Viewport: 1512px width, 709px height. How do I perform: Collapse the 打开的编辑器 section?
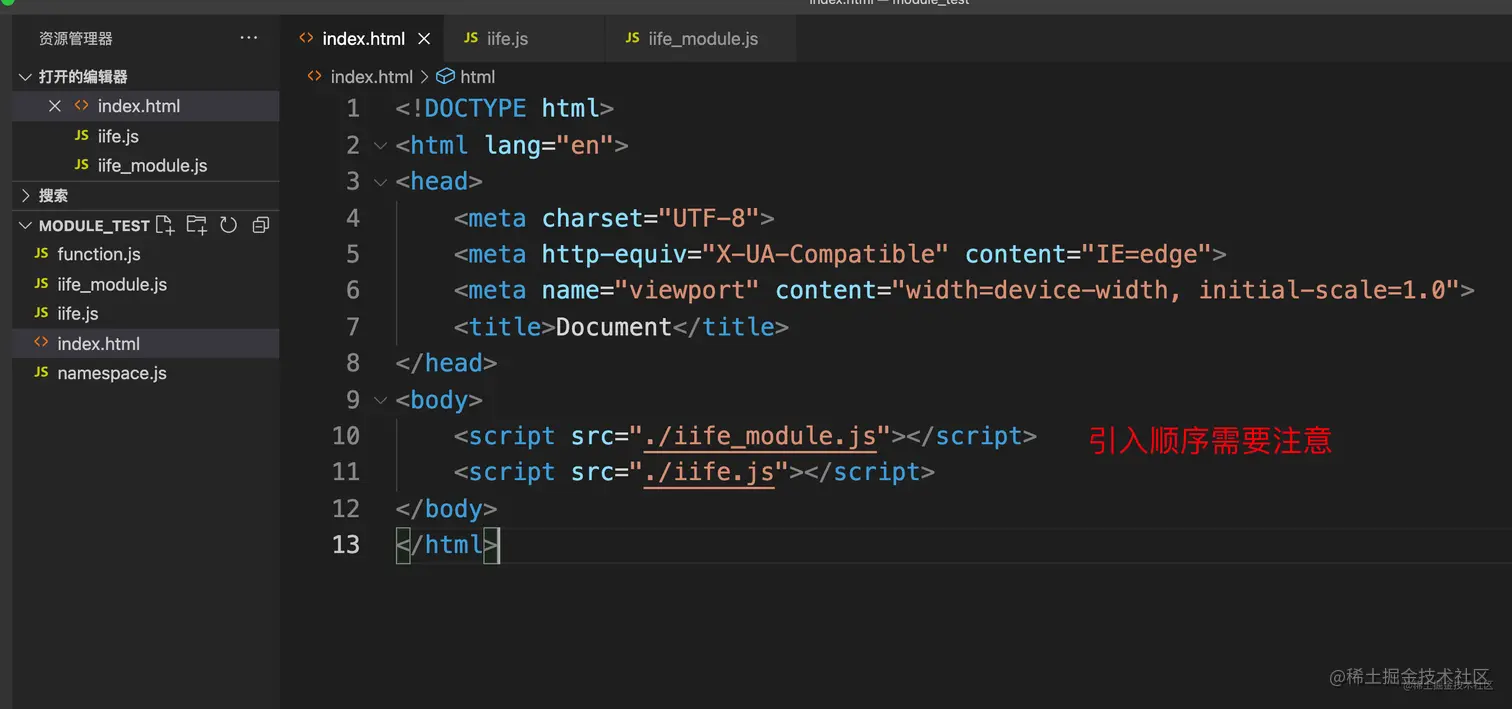tap(26, 77)
